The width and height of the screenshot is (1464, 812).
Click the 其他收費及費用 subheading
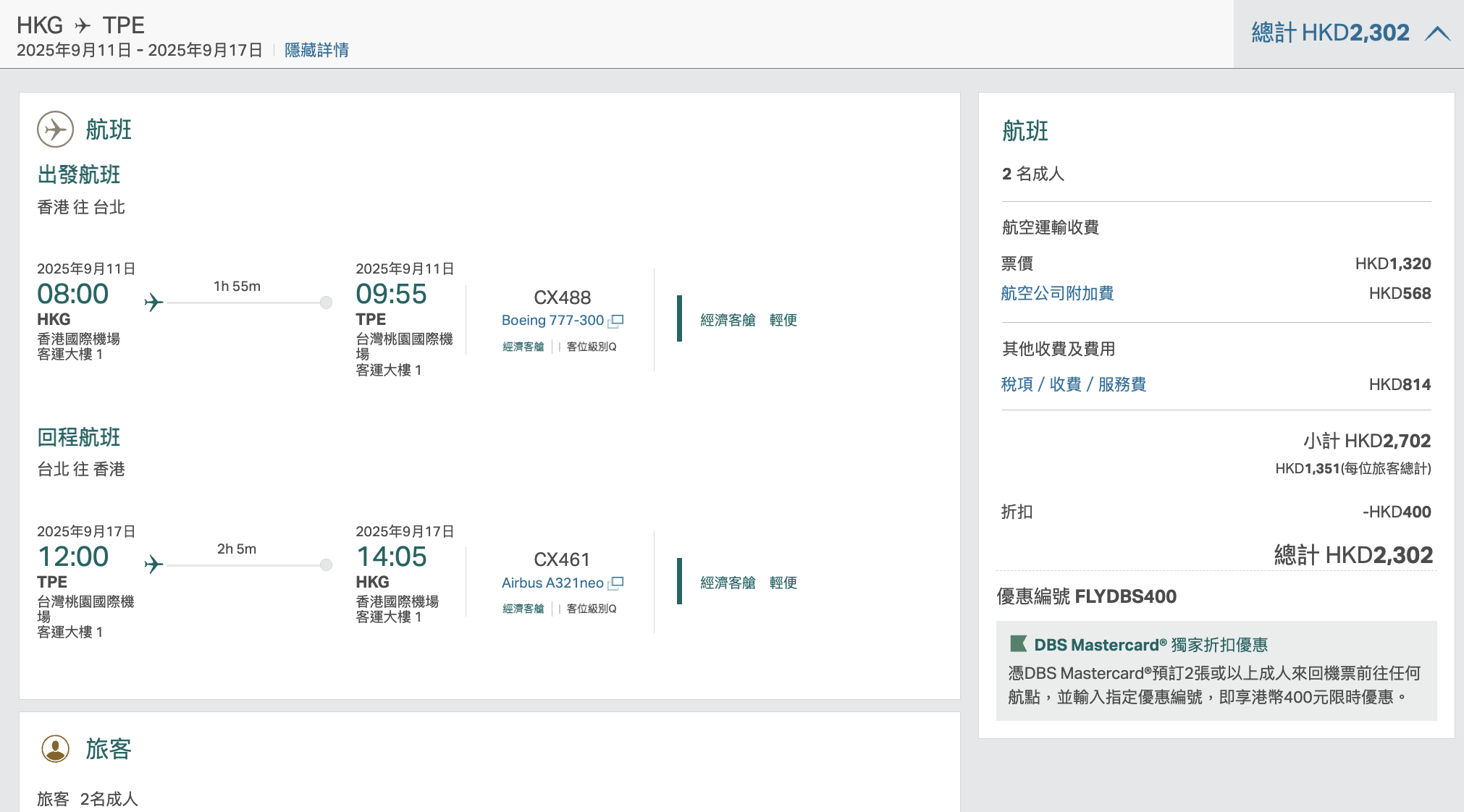click(1059, 349)
